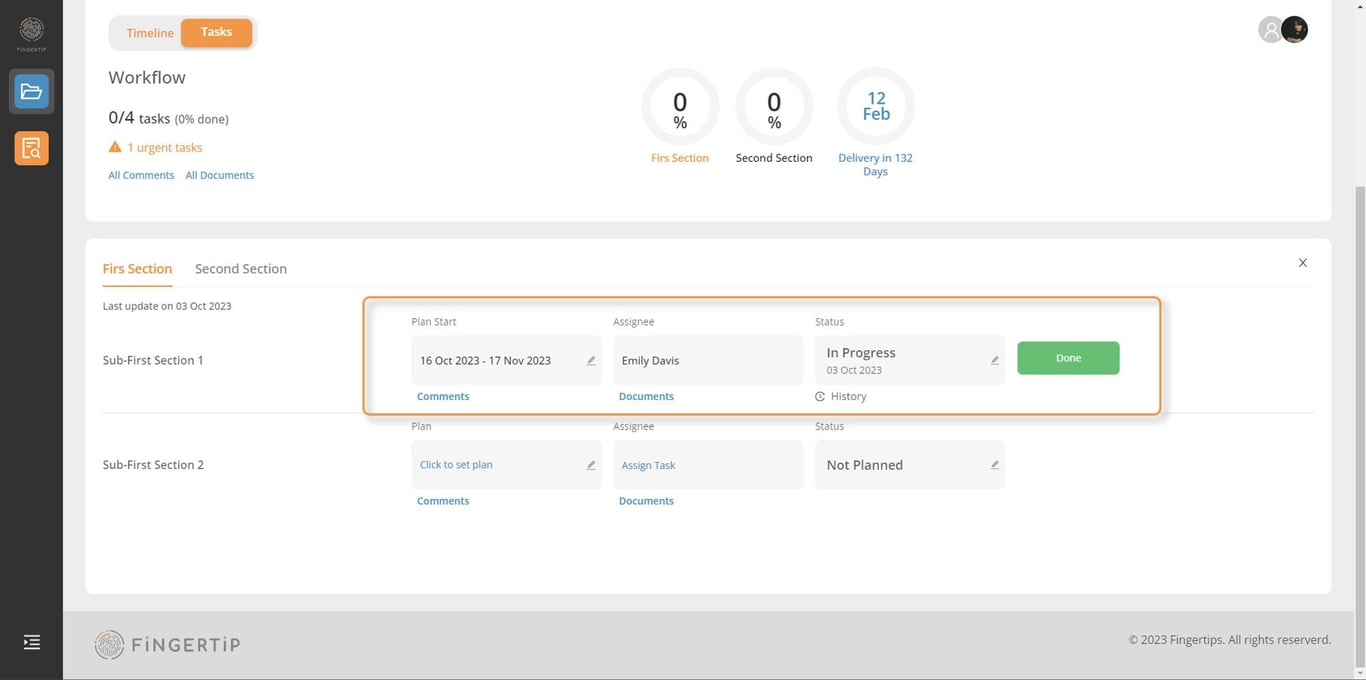Click the Fingertip footer logo
Screen dimensions: 1366x680
167,644
